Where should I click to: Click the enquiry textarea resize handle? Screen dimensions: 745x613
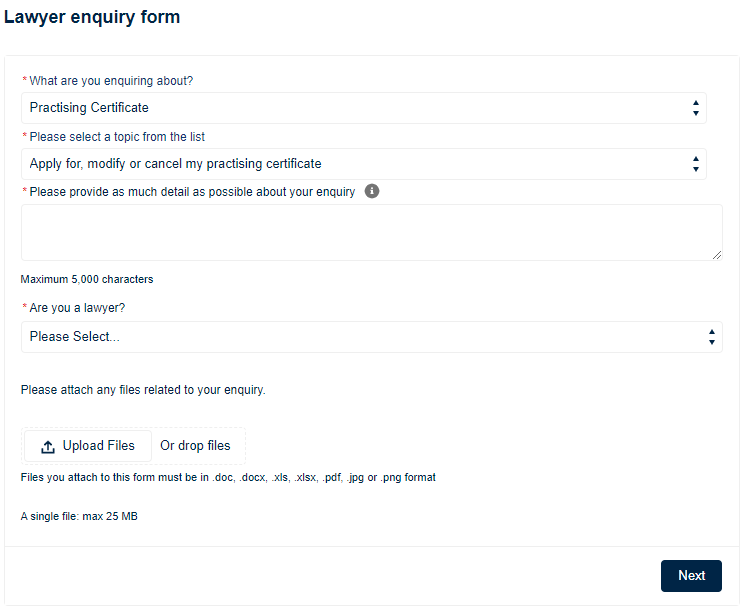[x=716, y=254]
